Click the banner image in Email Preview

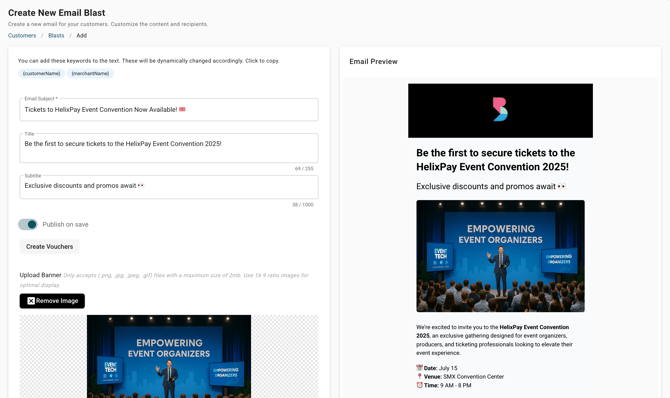[500, 256]
